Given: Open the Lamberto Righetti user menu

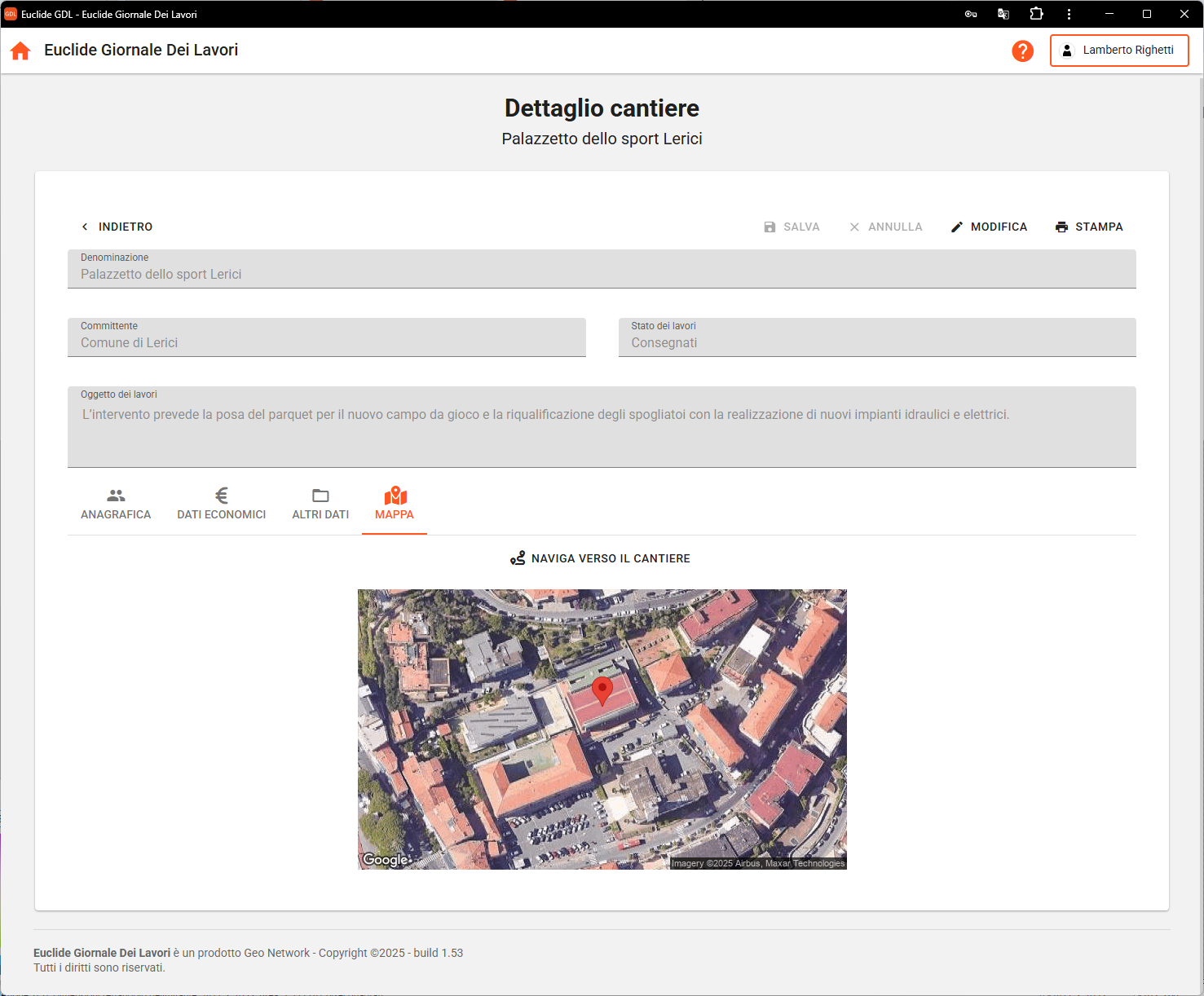Looking at the screenshot, I should pos(1118,51).
